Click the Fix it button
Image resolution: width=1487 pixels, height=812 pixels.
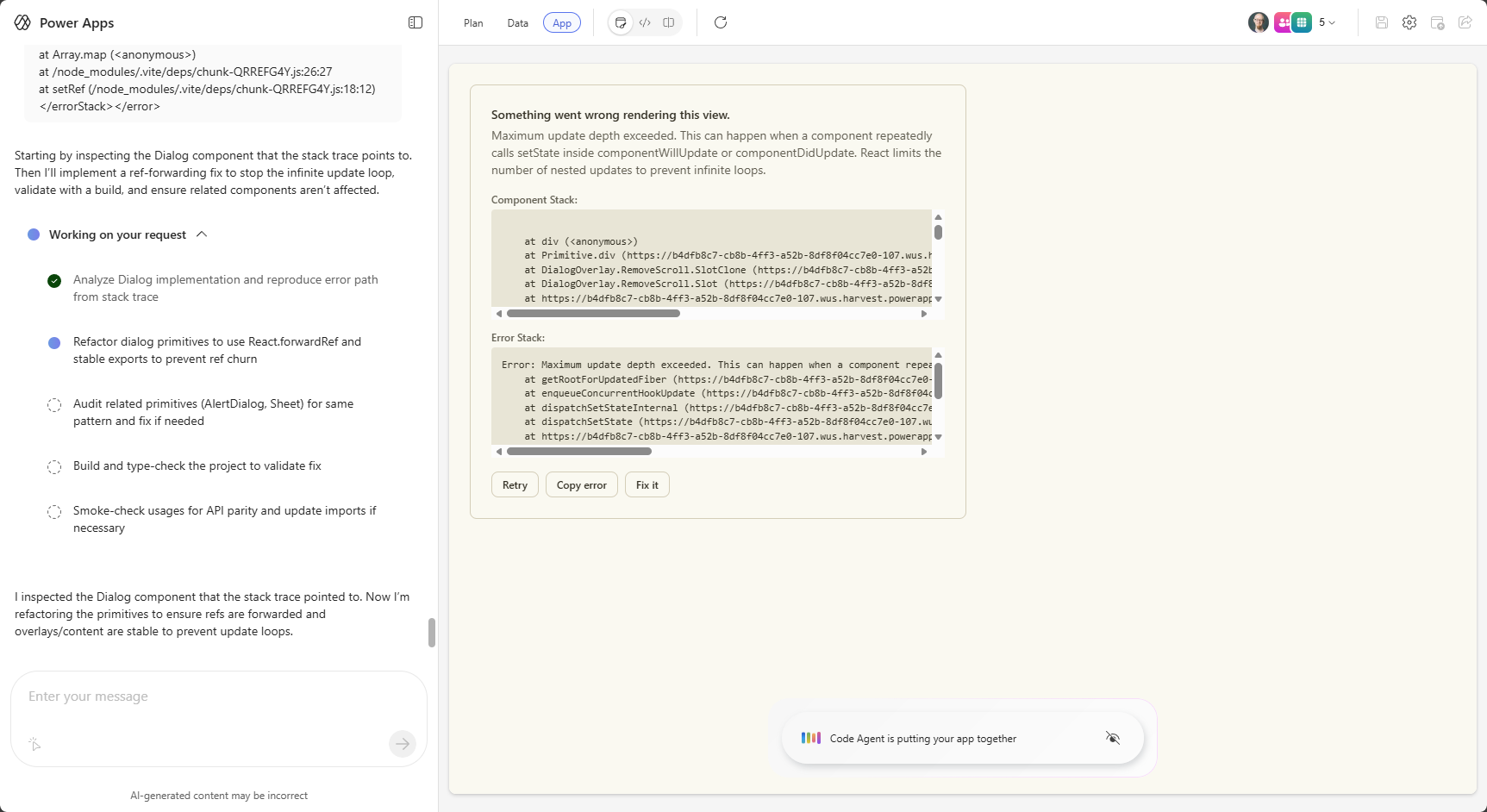[x=647, y=485]
